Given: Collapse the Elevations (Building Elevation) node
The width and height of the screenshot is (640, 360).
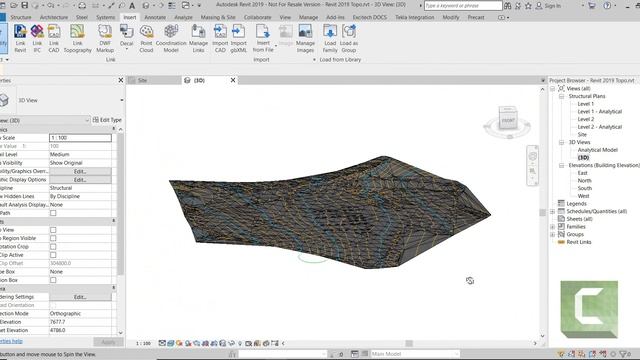Looking at the screenshot, I should point(562,165).
